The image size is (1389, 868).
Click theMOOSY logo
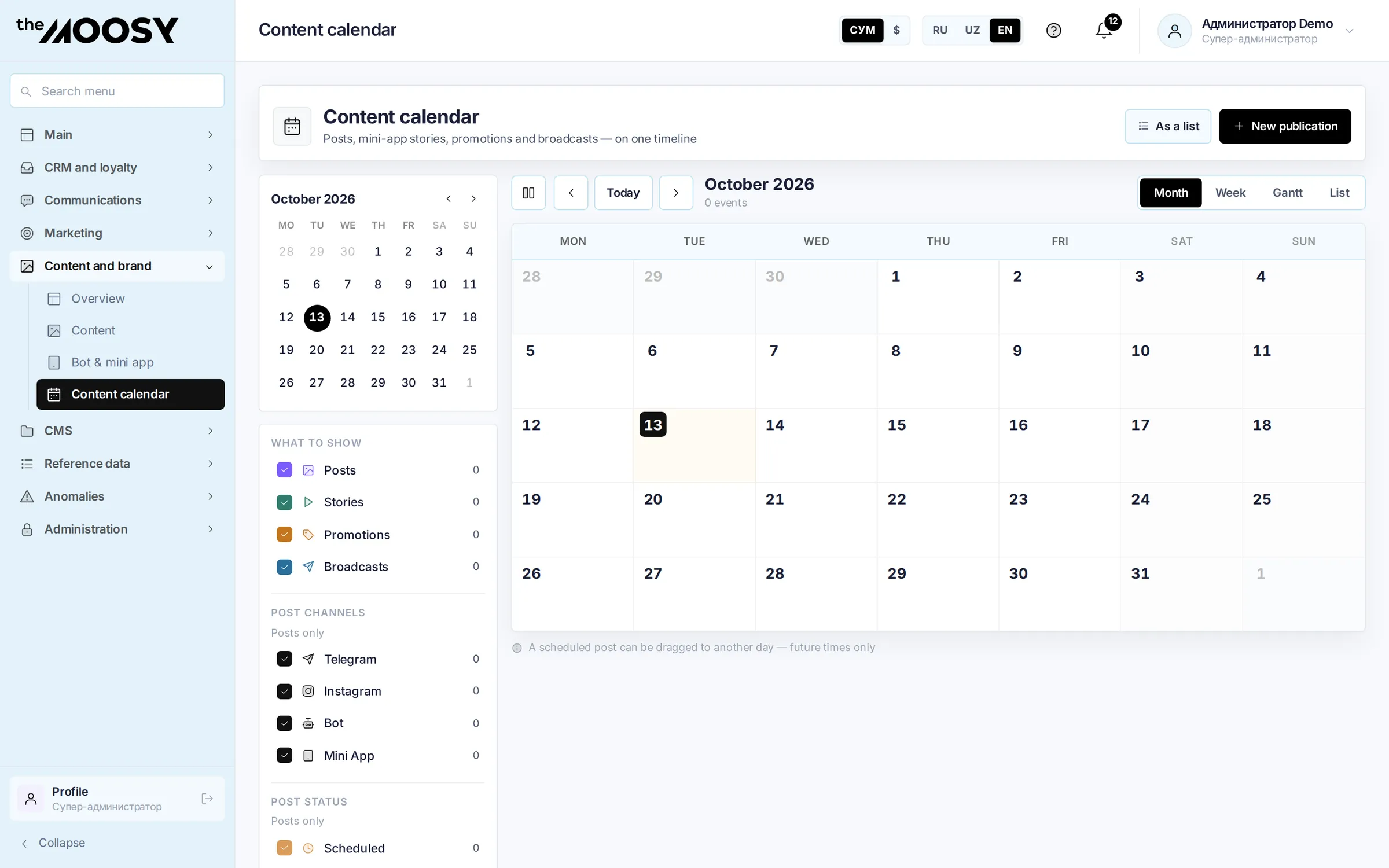[97, 30]
